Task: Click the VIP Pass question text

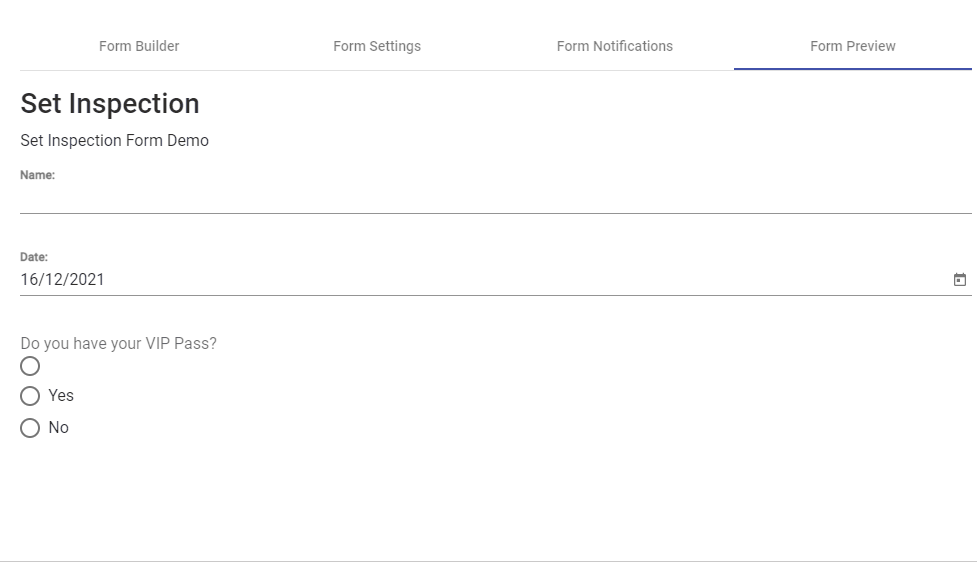Action: tap(118, 344)
